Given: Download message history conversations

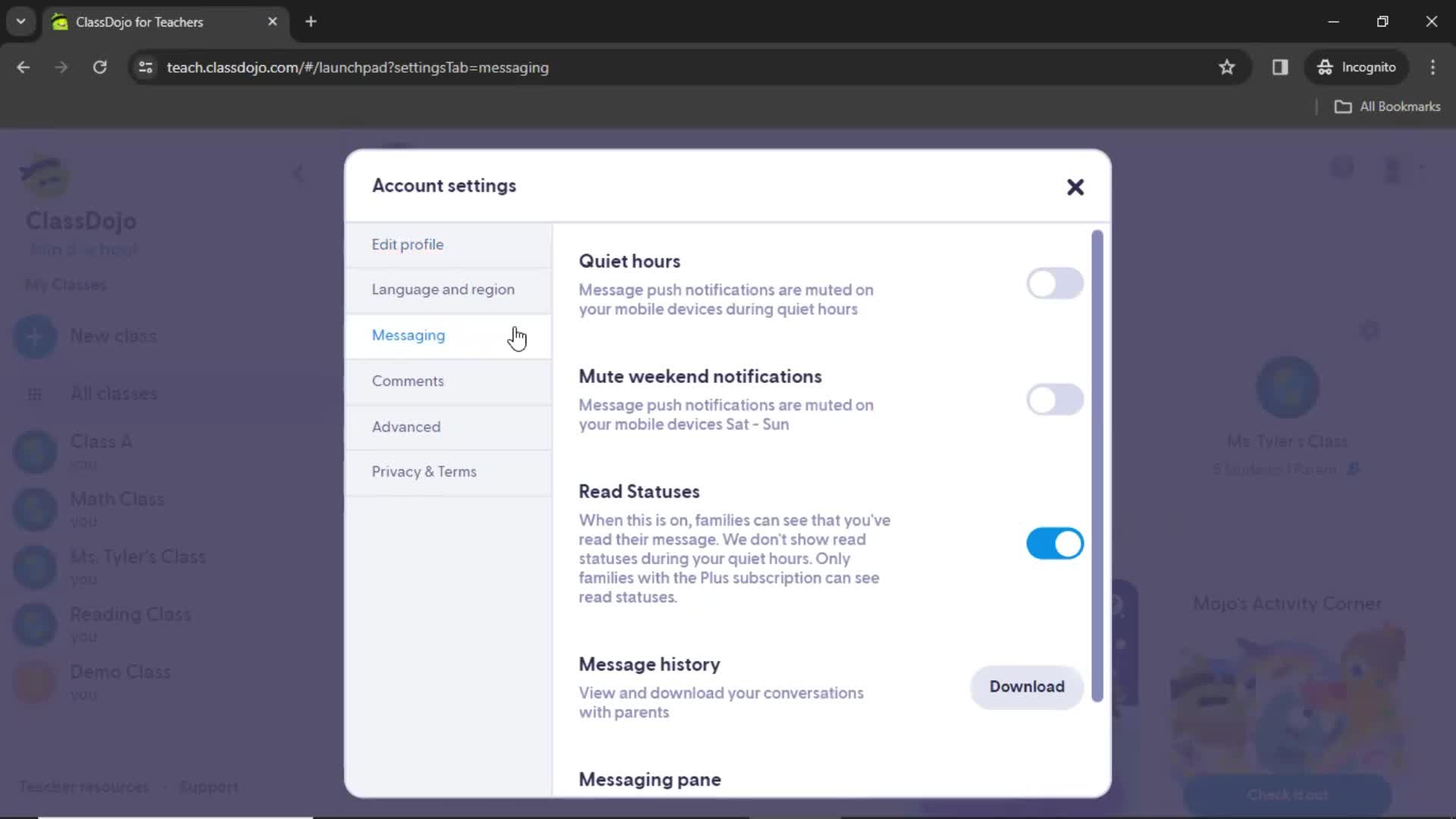Looking at the screenshot, I should [x=1027, y=687].
